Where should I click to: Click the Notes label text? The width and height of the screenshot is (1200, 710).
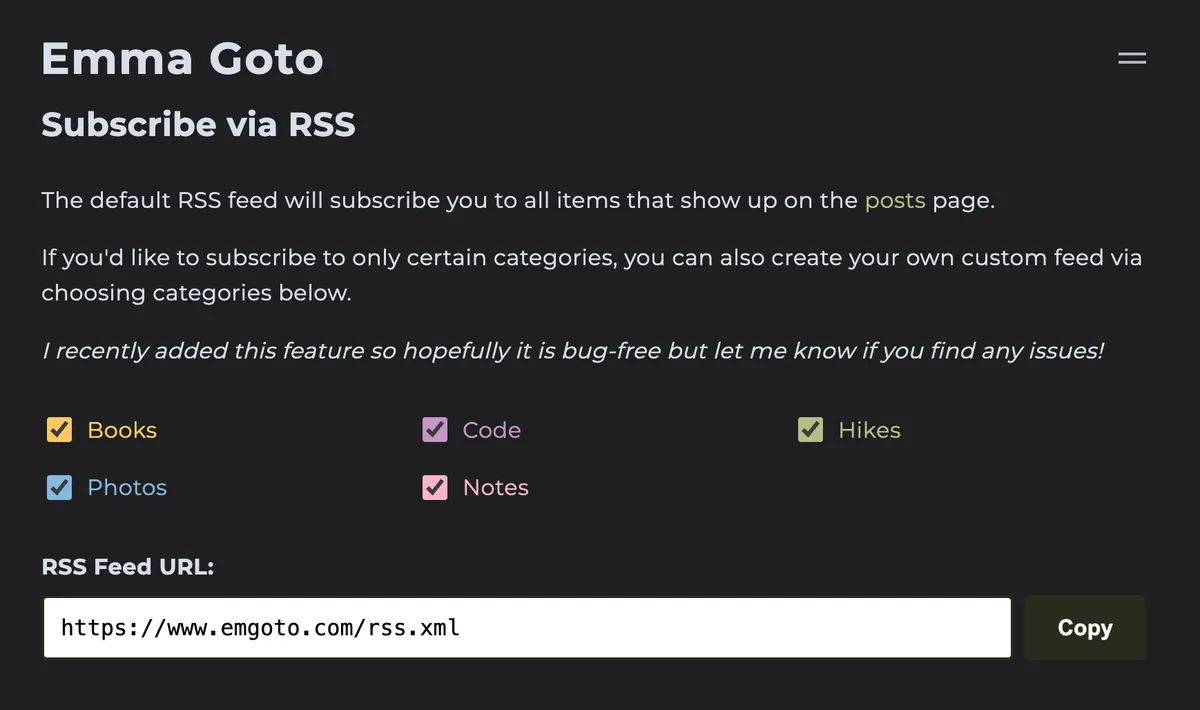[x=495, y=488]
